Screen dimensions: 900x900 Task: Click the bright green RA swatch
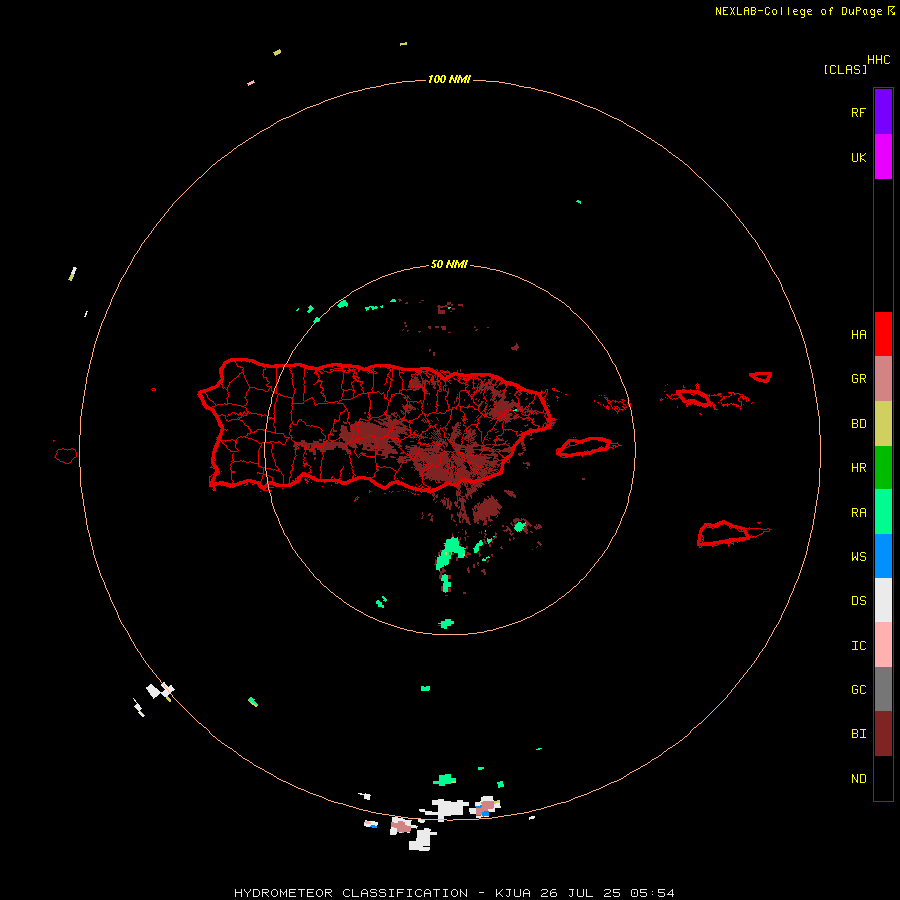pos(883,512)
